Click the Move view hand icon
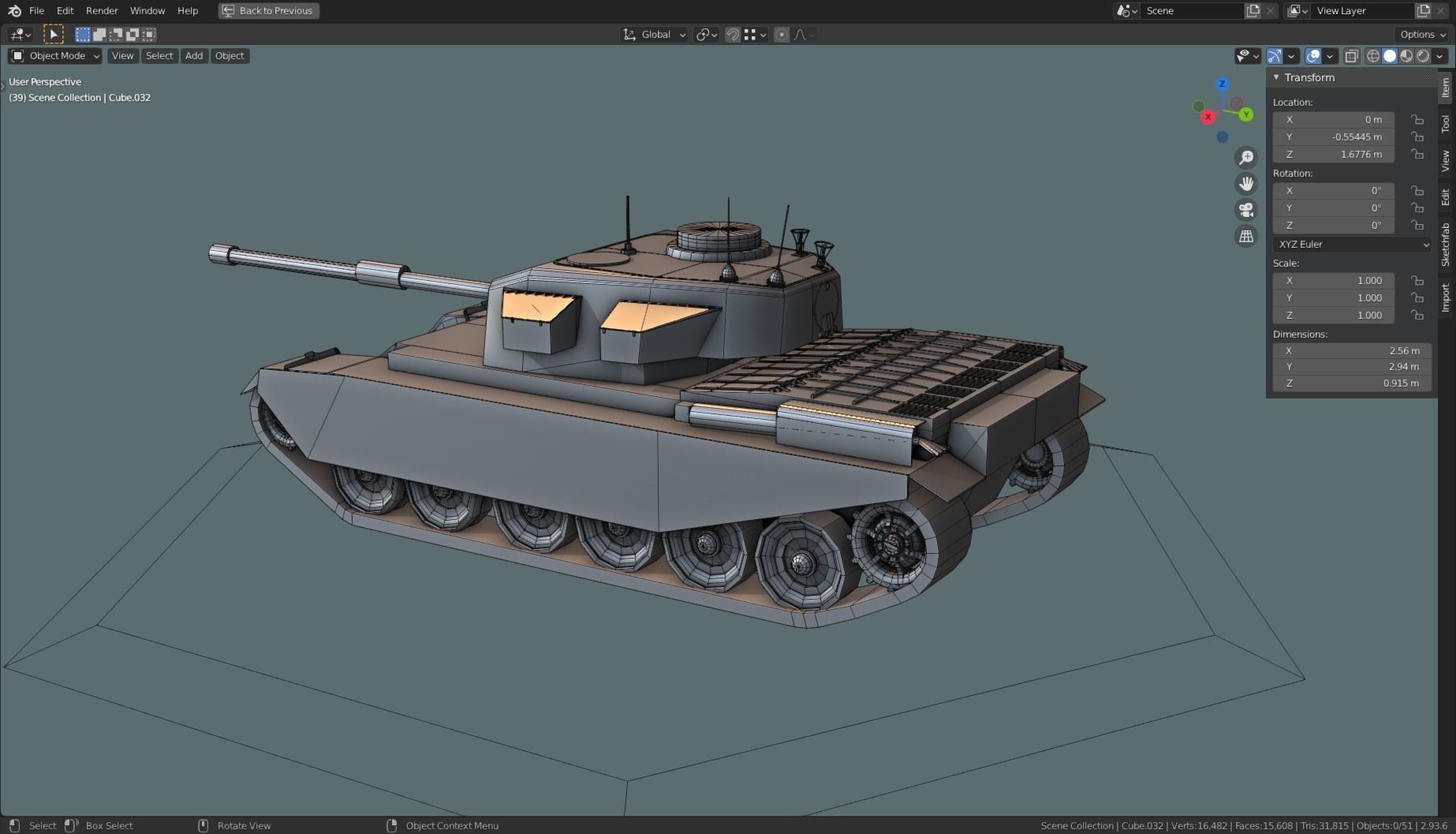This screenshot has height=834, width=1456. (x=1246, y=184)
